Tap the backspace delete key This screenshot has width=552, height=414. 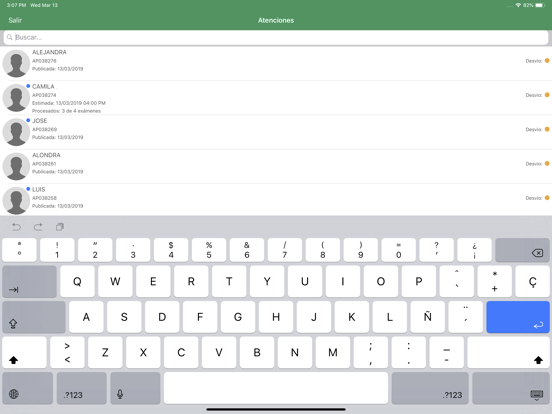522,250
